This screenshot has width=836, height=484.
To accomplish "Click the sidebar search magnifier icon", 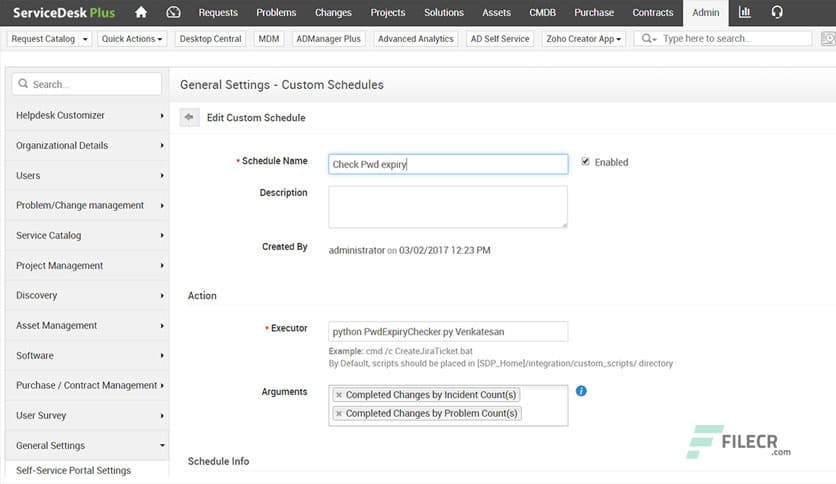I will tap(23, 84).
